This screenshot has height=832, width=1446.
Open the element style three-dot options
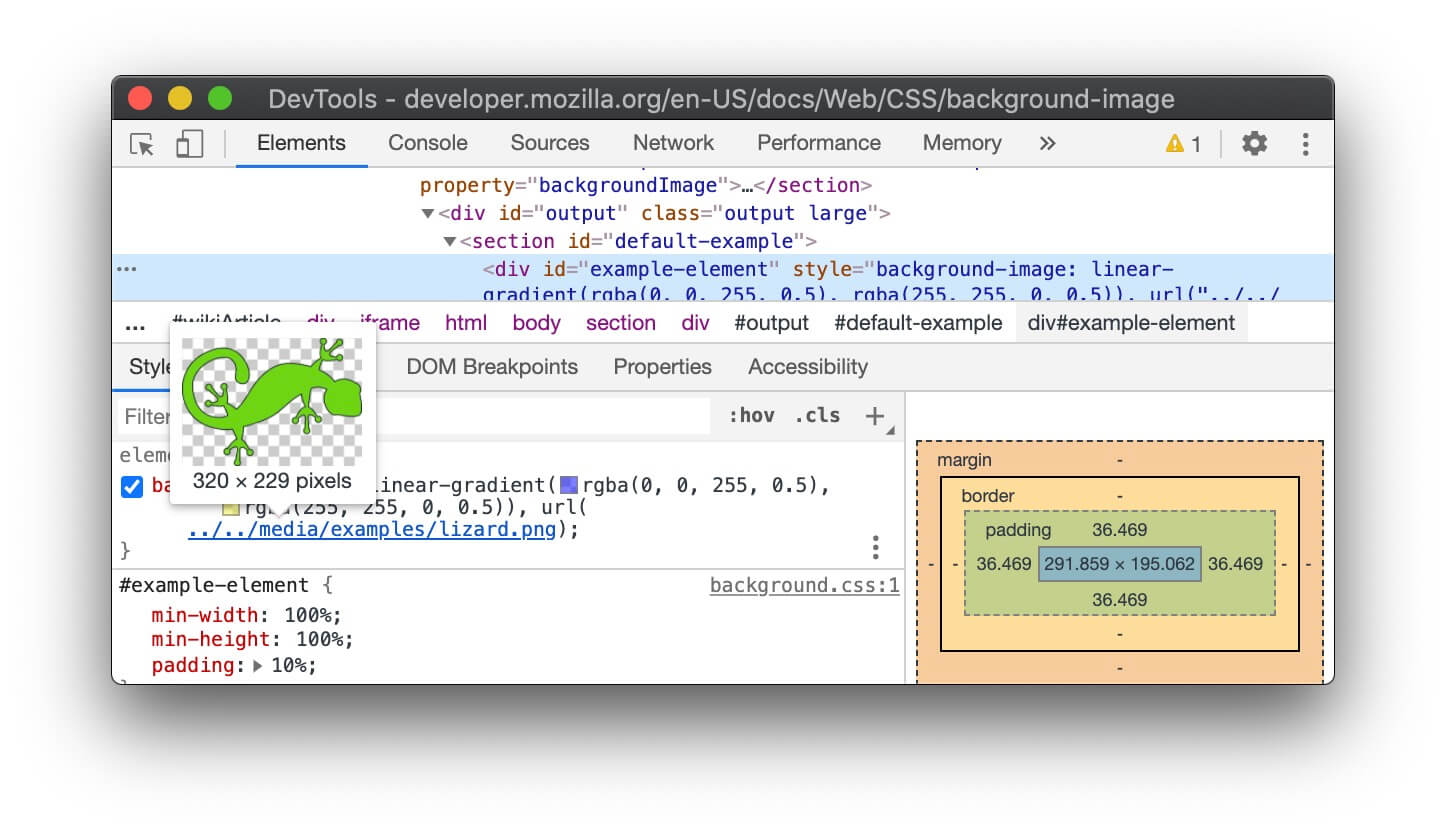coord(875,547)
